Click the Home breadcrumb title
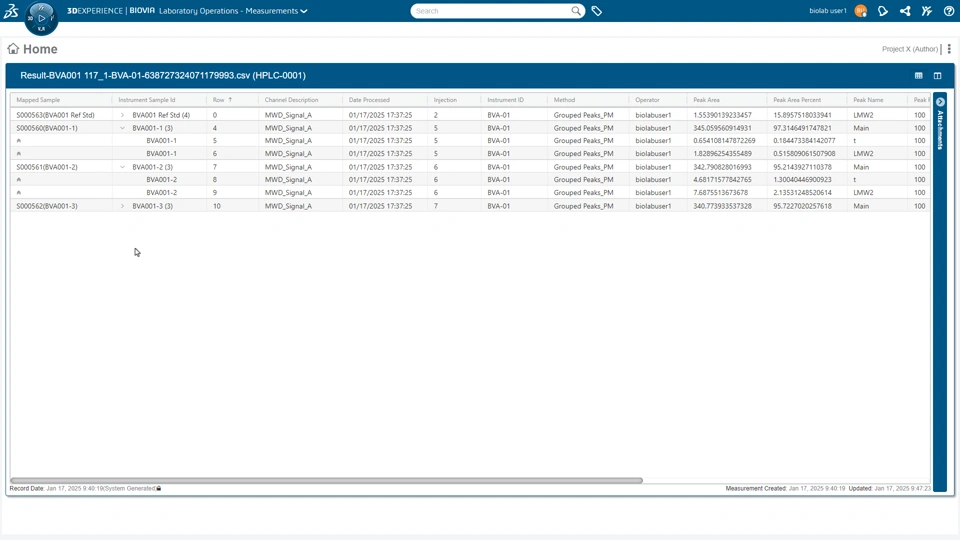Screen dimensions: 960x540 click(x=40, y=49)
